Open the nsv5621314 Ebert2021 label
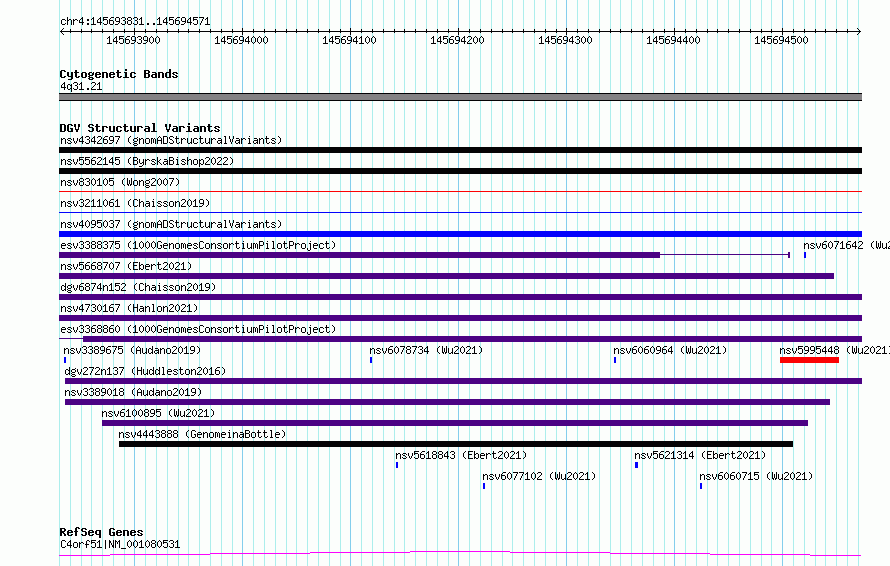The image size is (890, 566). point(700,455)
